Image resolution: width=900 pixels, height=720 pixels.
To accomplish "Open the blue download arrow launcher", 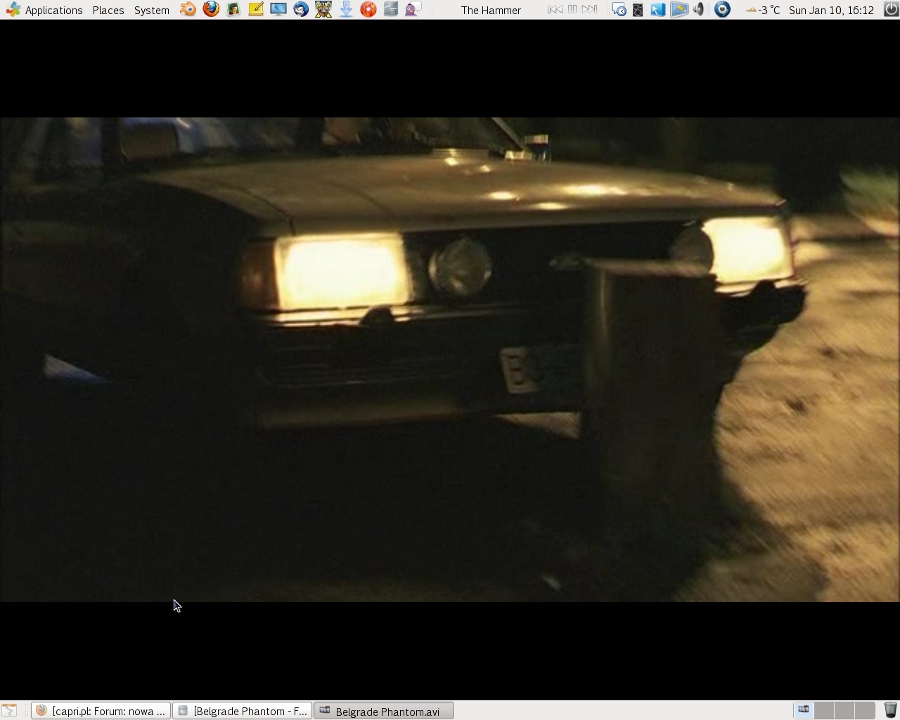I will tap(346, 9).
